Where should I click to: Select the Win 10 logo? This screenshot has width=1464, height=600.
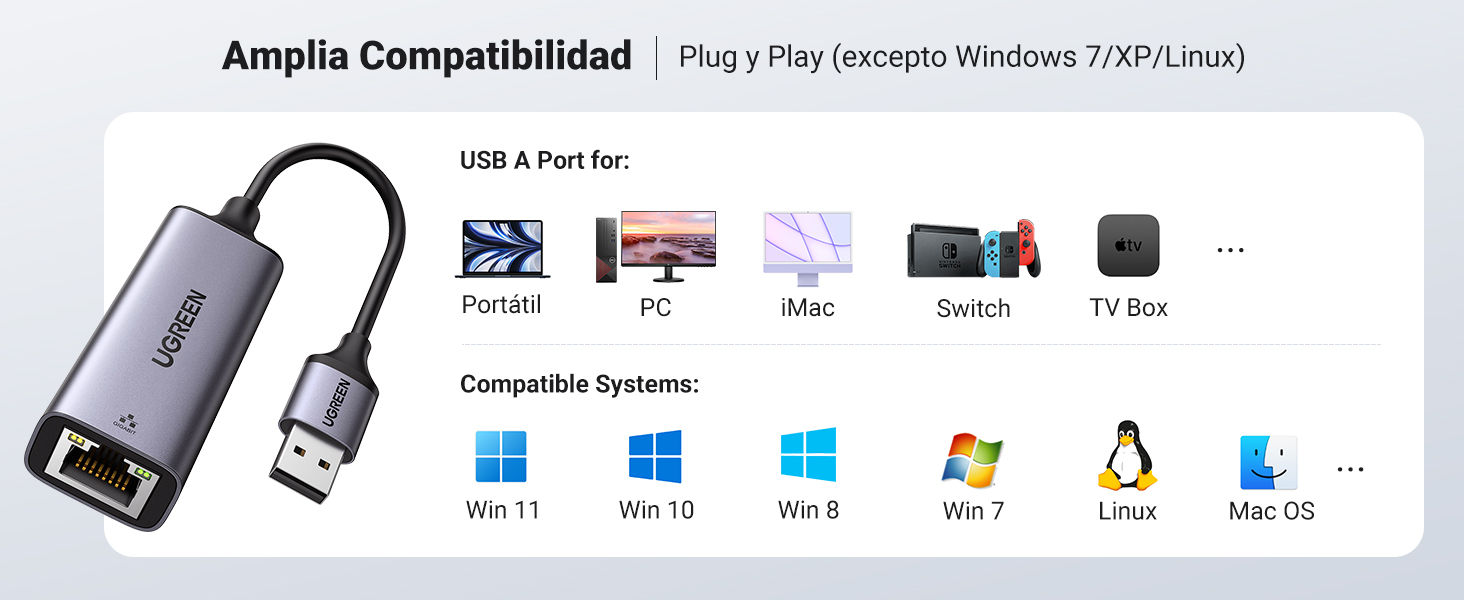655,457
